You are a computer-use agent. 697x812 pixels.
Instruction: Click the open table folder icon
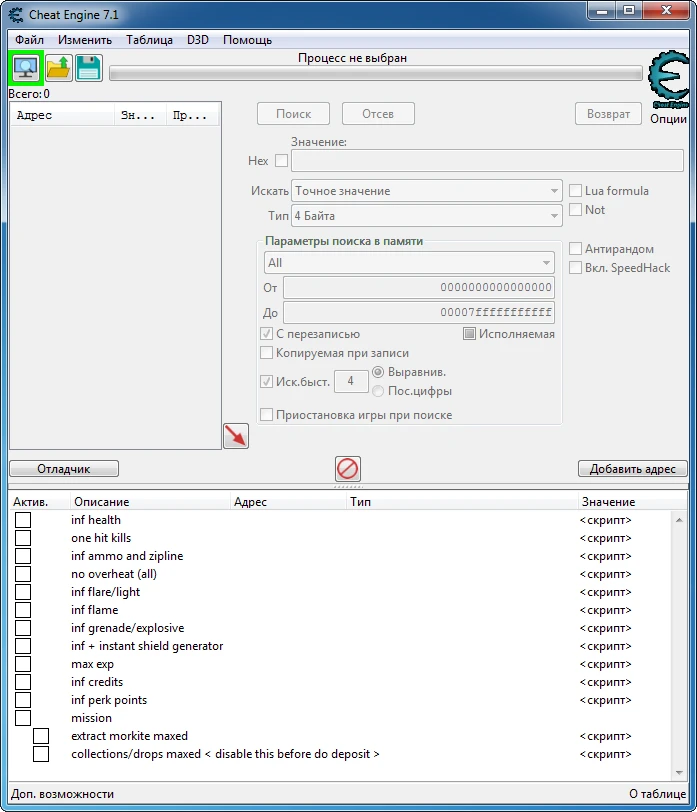tap(58, 68)
